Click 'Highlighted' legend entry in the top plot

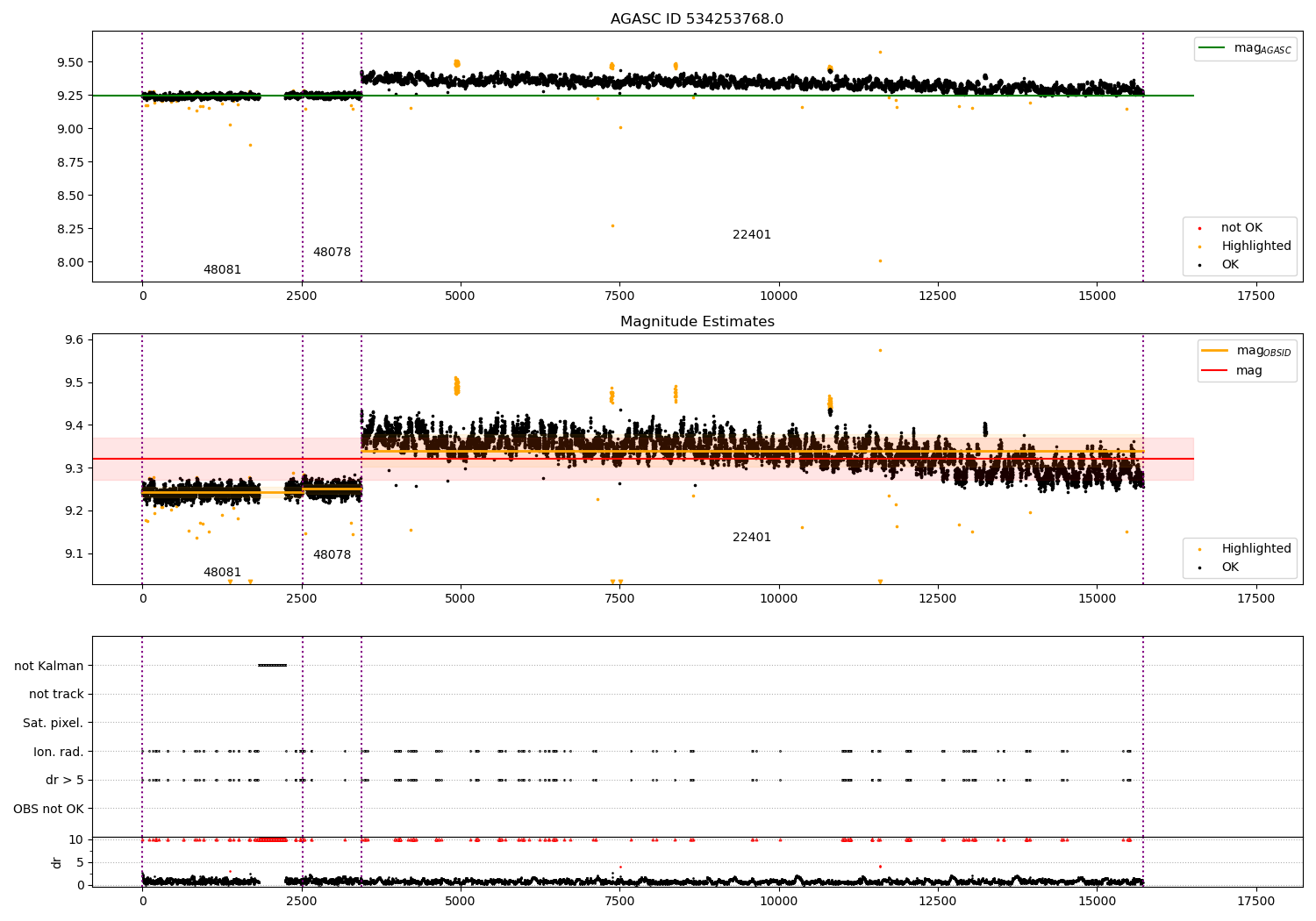click(1256, 246)
